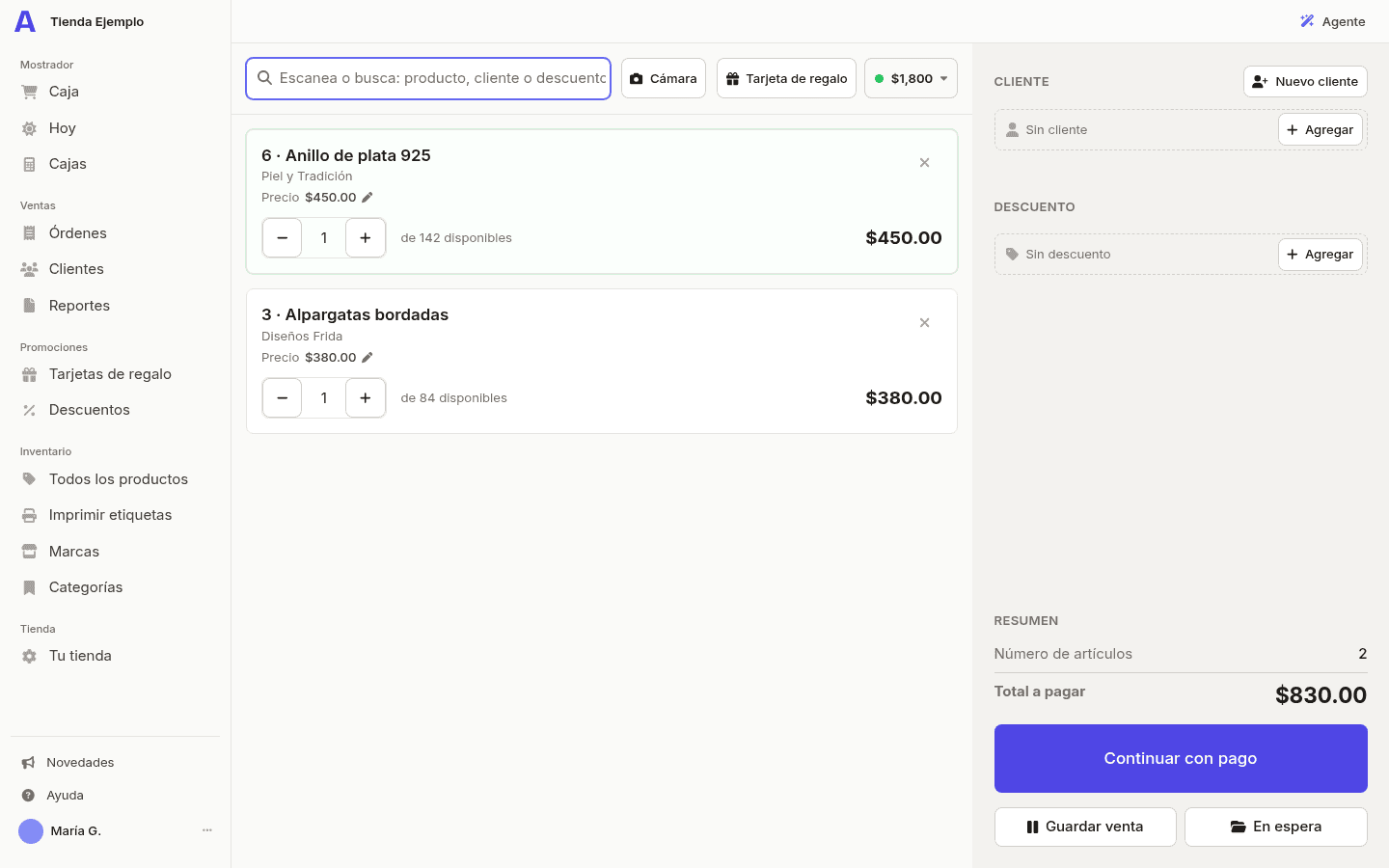This screenshot has width=1389, height=868.
Task: Open Tarjetas de regalo in sidebar
Action: [110, 374]
